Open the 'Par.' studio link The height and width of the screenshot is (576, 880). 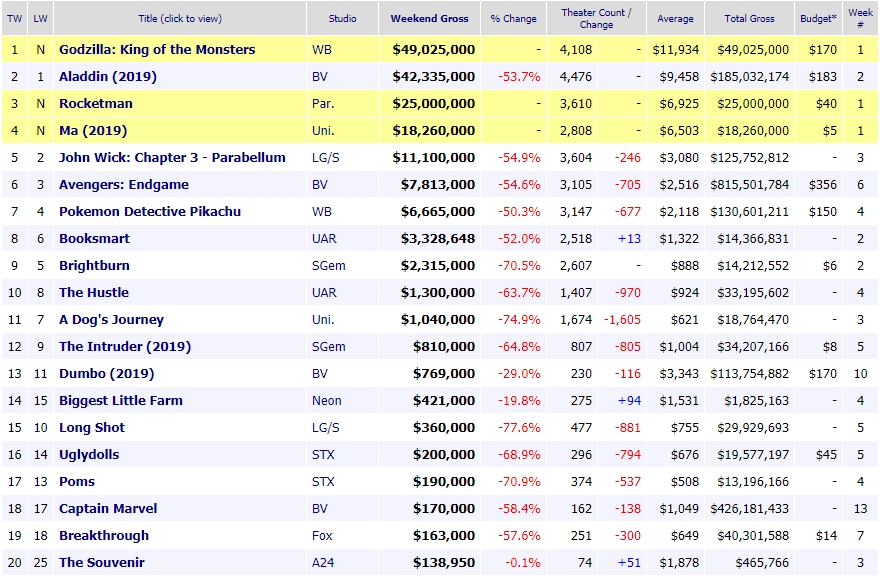323,103
